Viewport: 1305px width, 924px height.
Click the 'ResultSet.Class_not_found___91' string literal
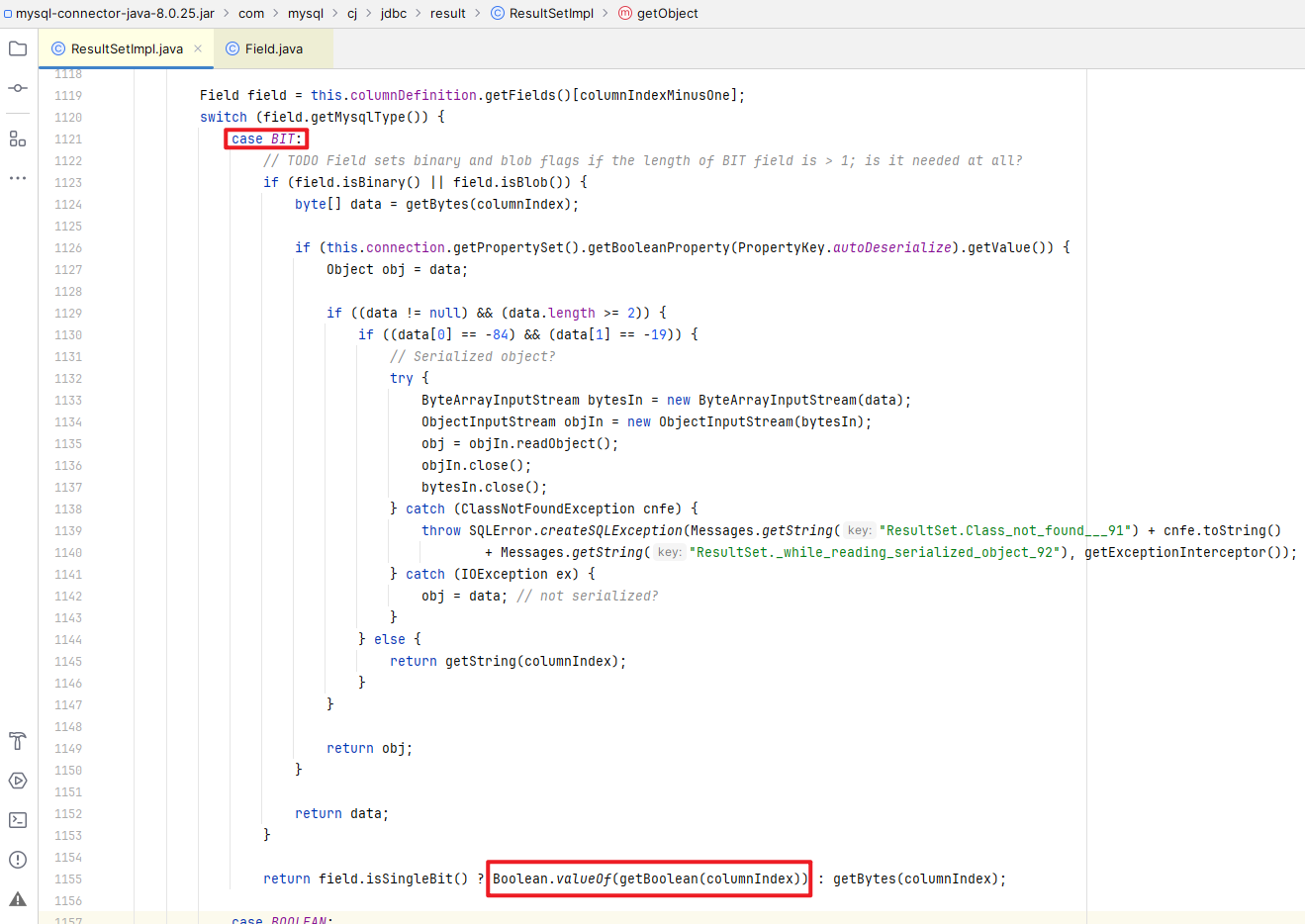[x=1004, y=531]
